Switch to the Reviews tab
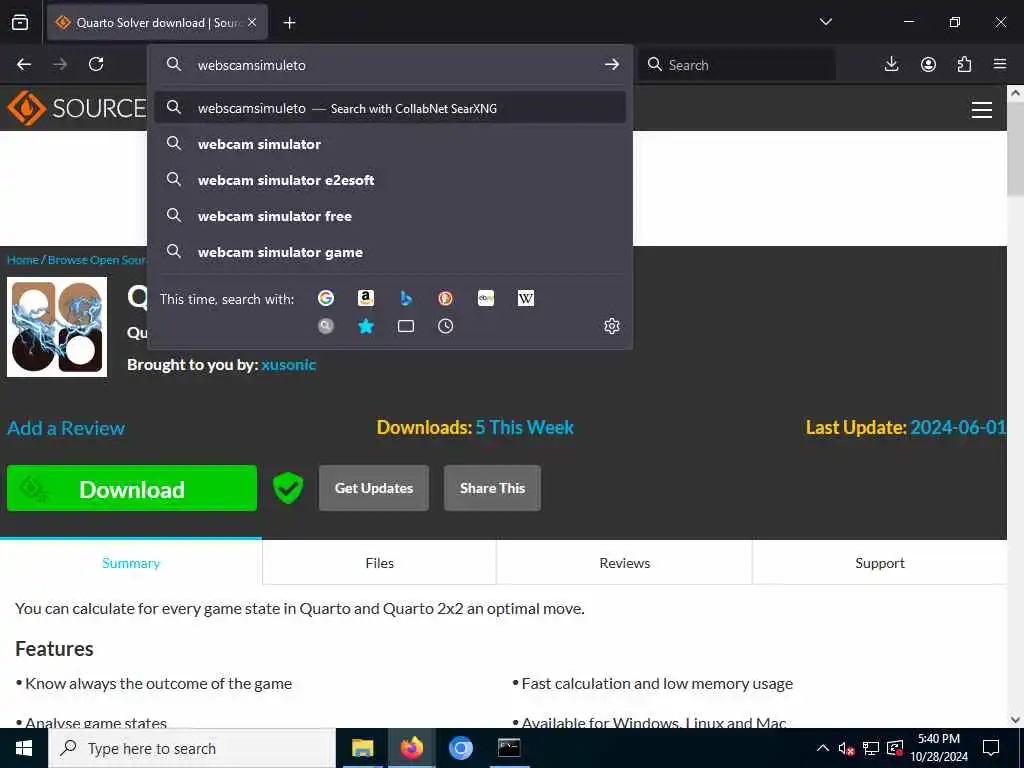 pyautogui.click(x=624, y=563)
